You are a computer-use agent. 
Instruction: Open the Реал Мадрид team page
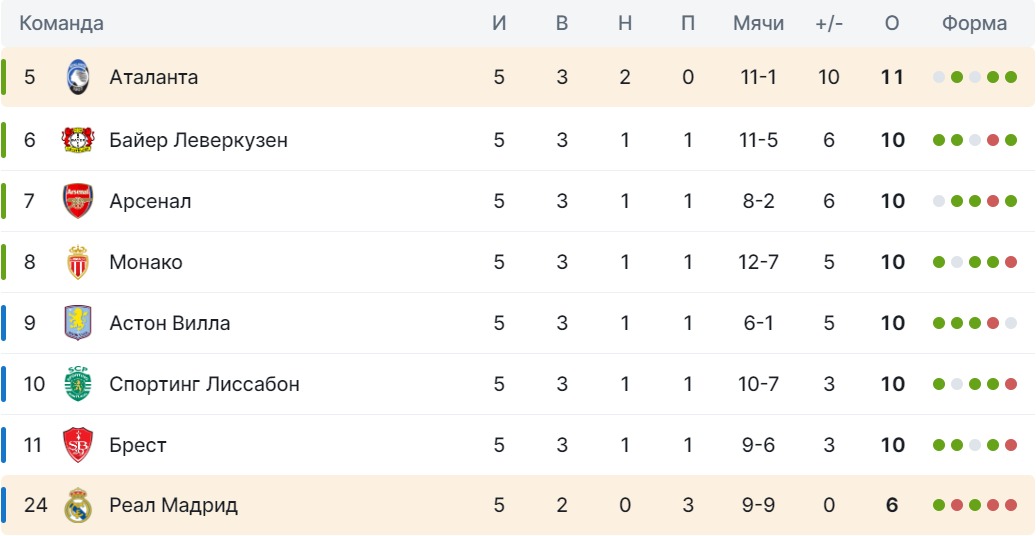(174, 505)
